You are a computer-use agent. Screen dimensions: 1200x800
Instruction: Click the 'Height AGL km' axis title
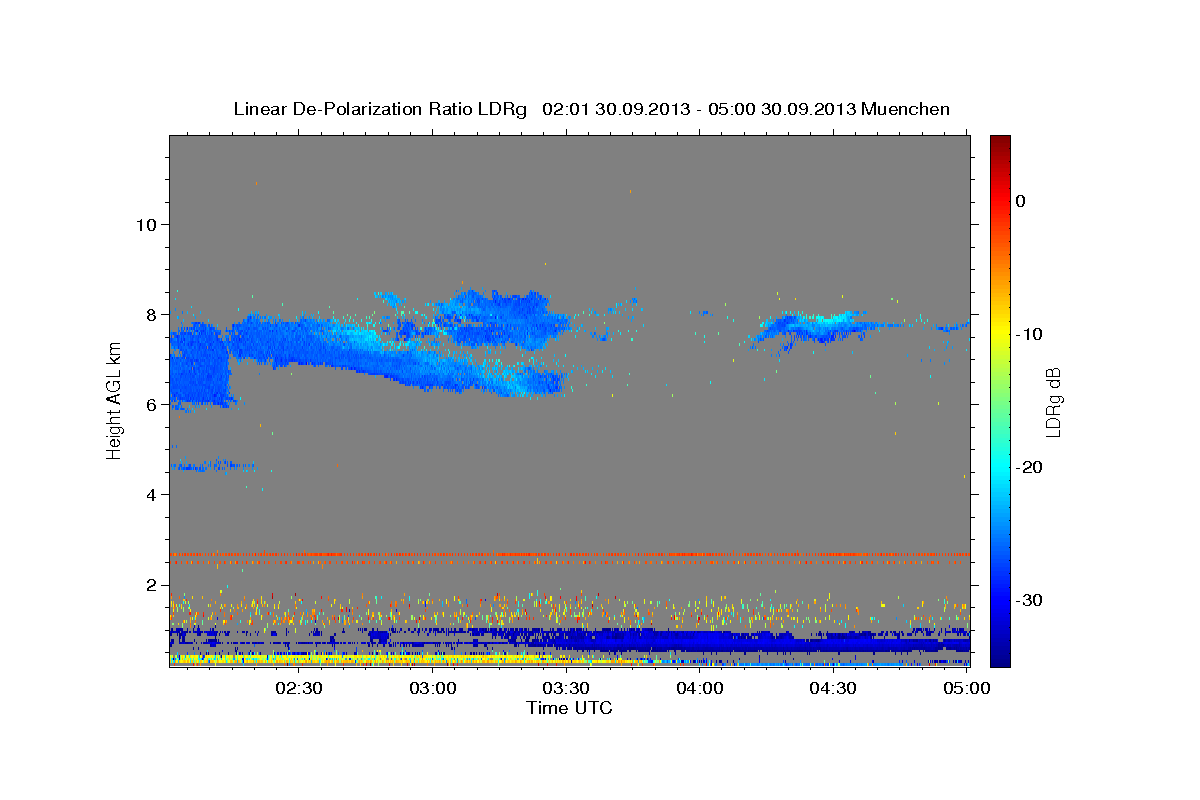click(x=114, y=401)
